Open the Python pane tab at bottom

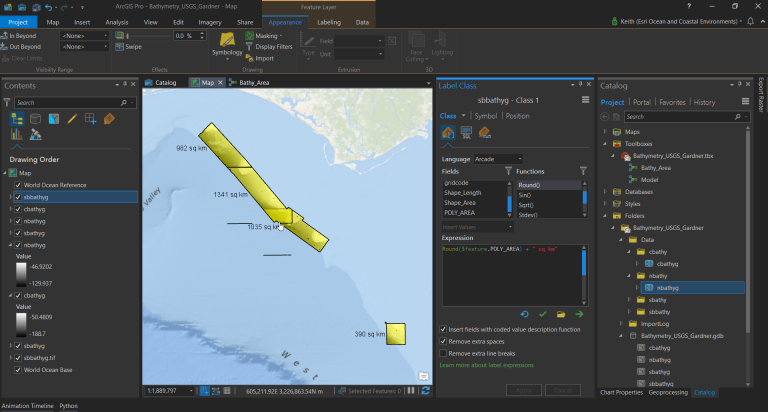click(x=69, y=406)
